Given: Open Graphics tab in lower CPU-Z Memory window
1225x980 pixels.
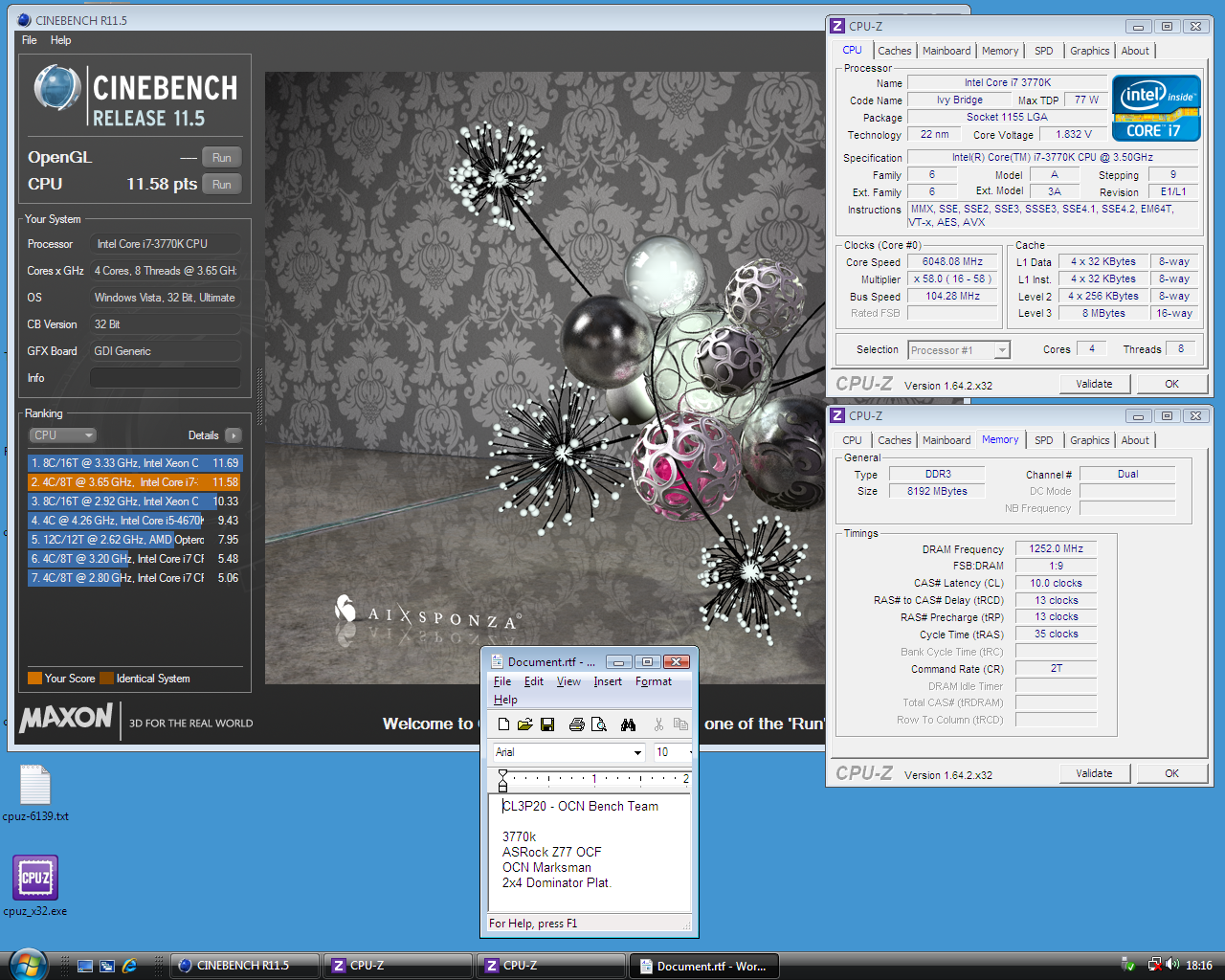Looking at the screenshot, I should click(1090, 440).
